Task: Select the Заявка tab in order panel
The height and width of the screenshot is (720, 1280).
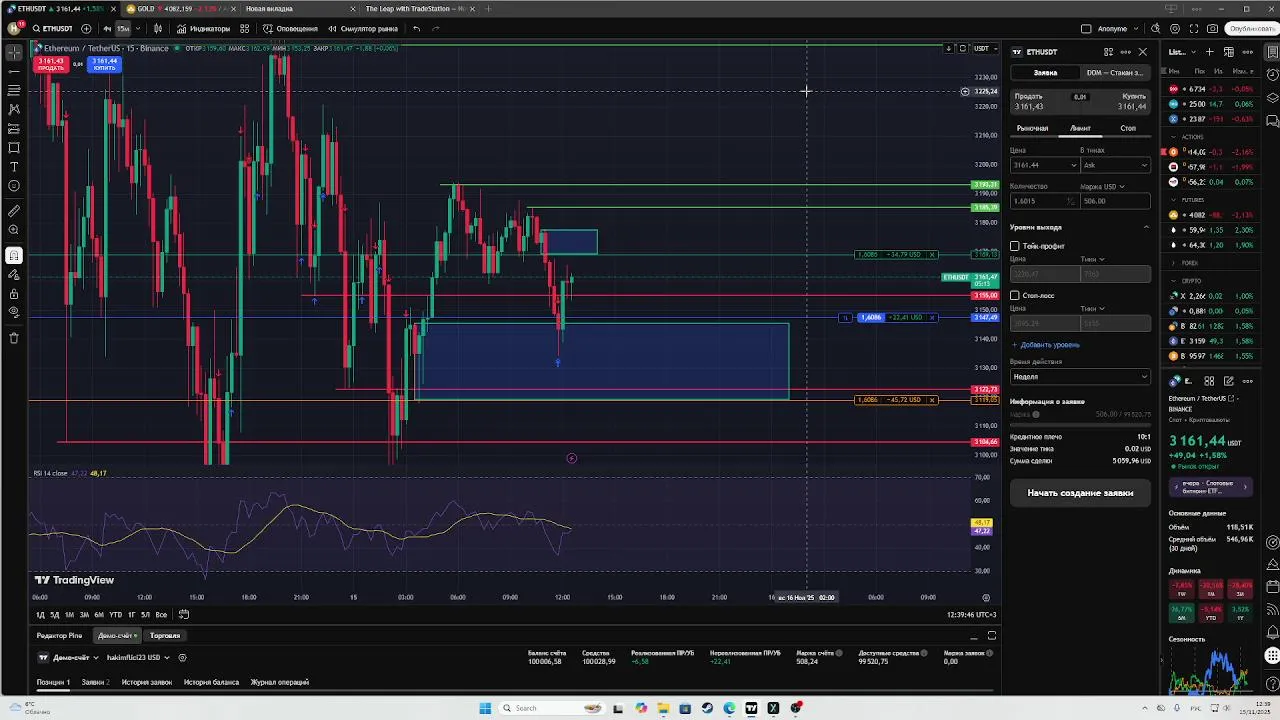Action: pos(1045,72)
